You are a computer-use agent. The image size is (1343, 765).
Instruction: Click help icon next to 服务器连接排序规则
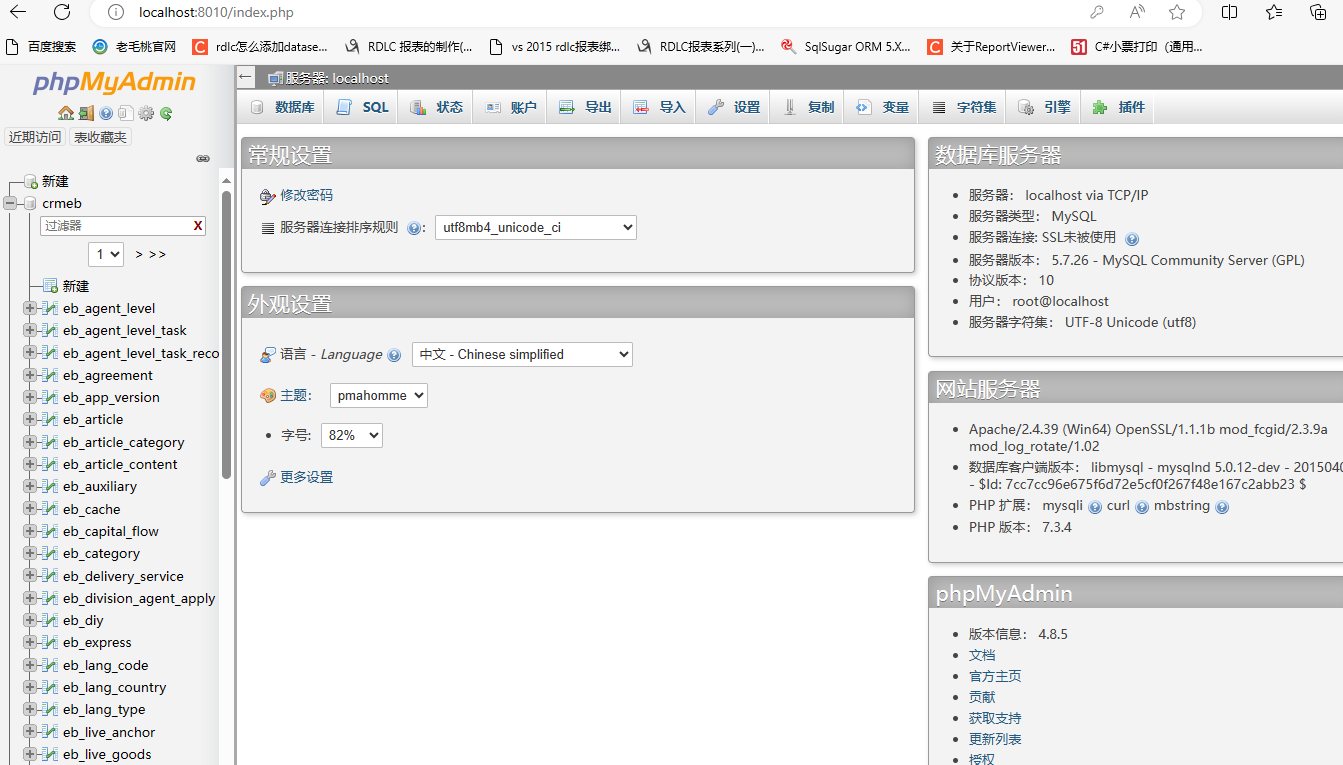tap(415, 228)
